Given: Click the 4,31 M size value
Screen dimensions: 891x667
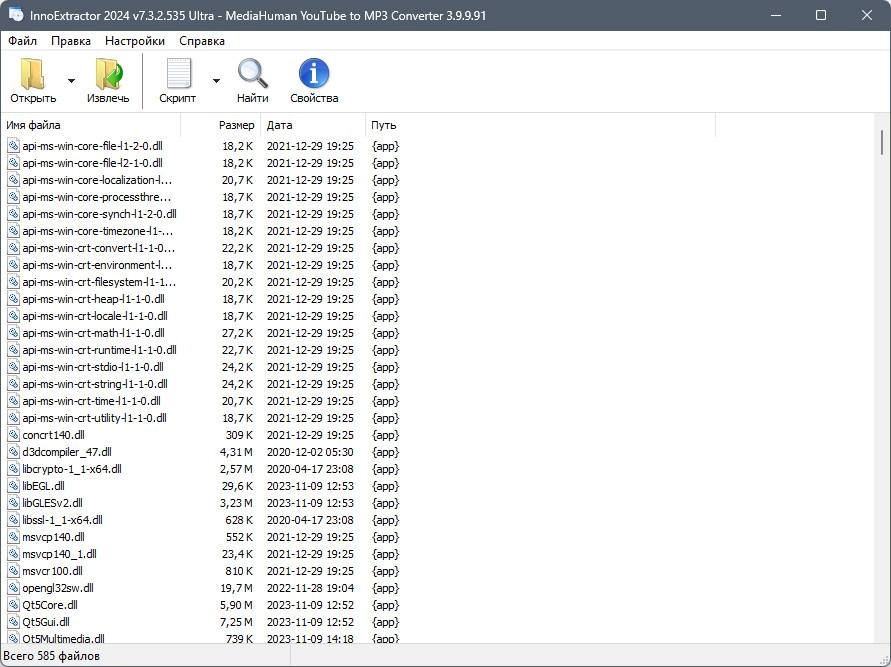Looking at the screenshot, I should [x=236, y=452].
